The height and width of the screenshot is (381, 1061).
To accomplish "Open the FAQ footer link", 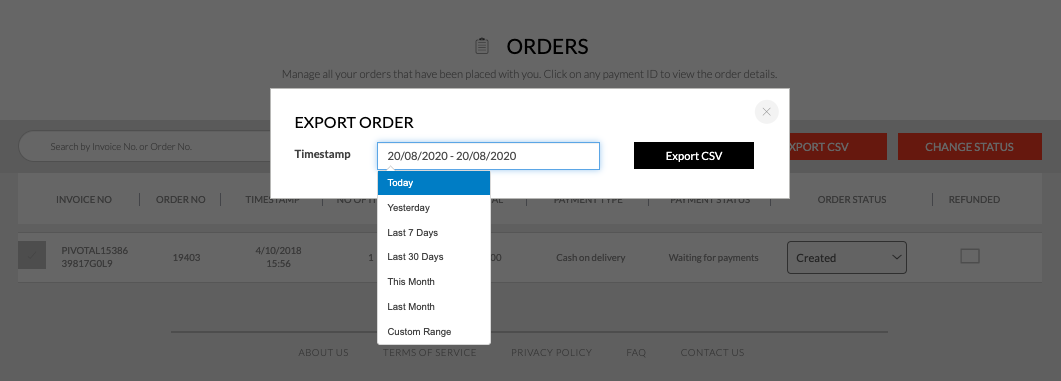I will [636, 353].
